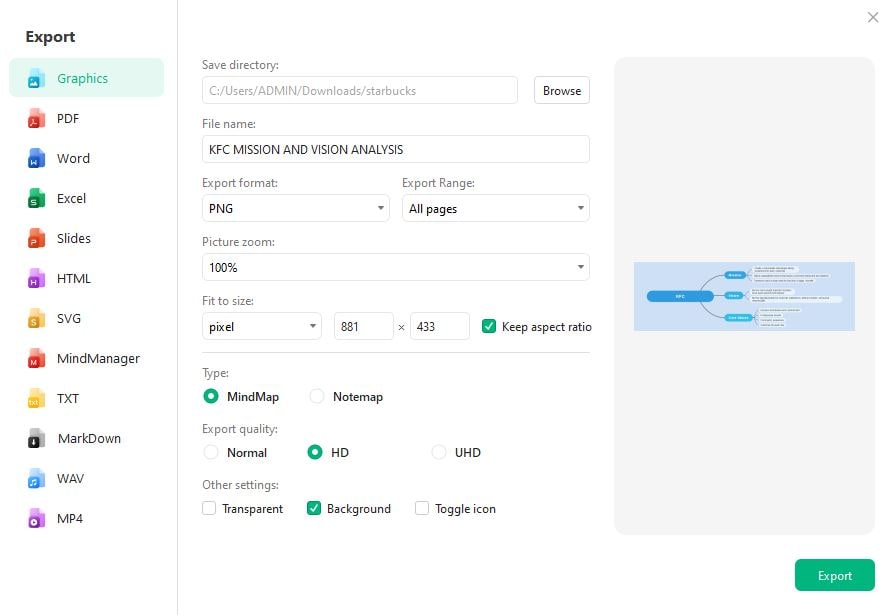Click the File name input field
Viewport: 895px width, 615px height.
(x=396, y=149)
